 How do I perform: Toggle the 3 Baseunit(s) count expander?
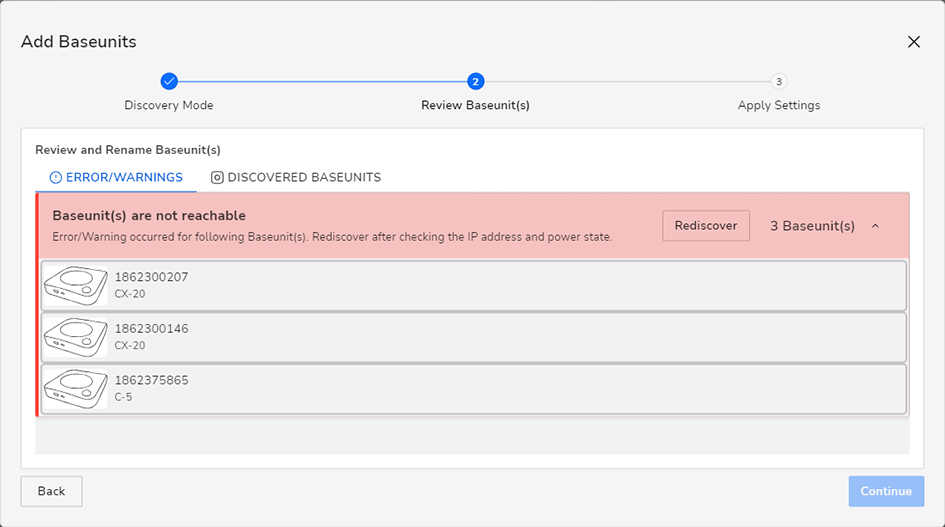click(812, 226)
